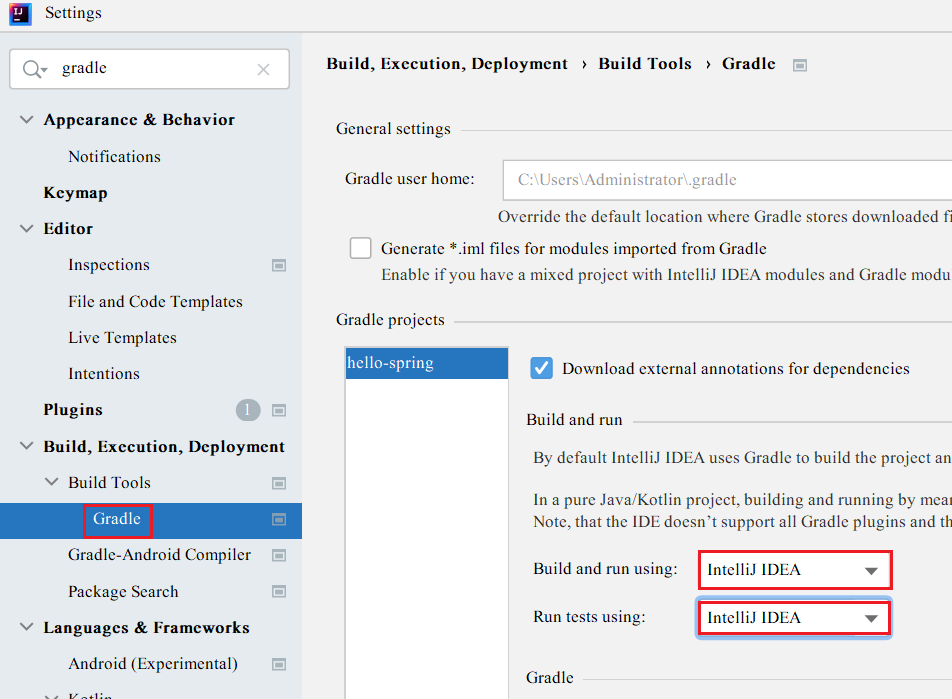Viewport: 952px width, 699px height.
Task: Click project-level icon beside Inspections
Action: tap(279, 265)
